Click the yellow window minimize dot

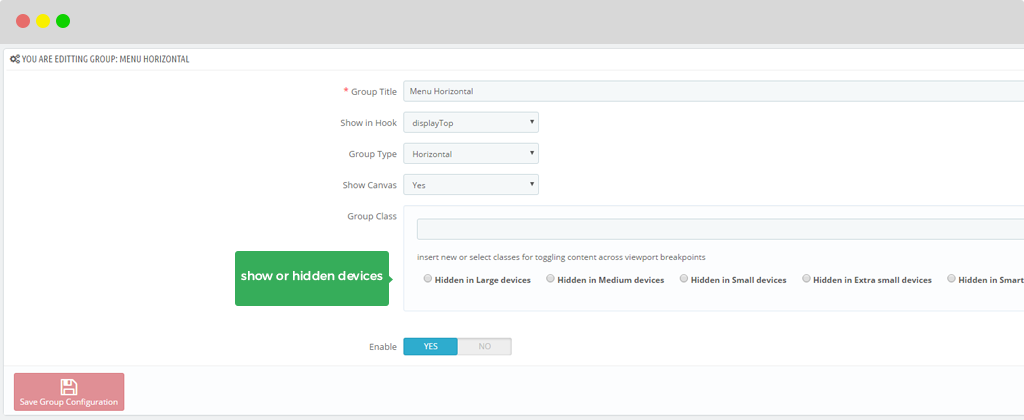click(43, 21)
